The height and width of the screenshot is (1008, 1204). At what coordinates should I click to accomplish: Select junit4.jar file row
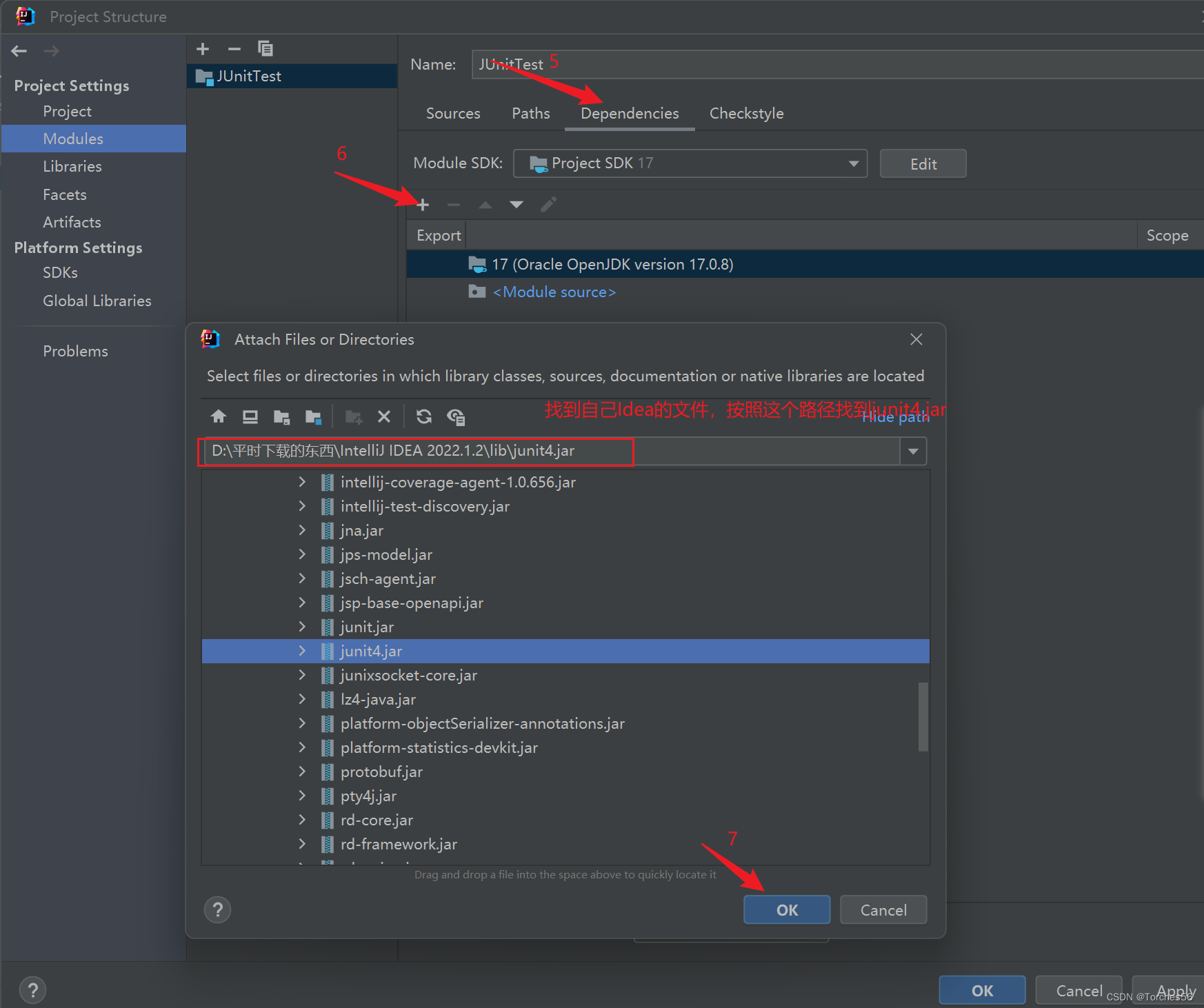565,651
